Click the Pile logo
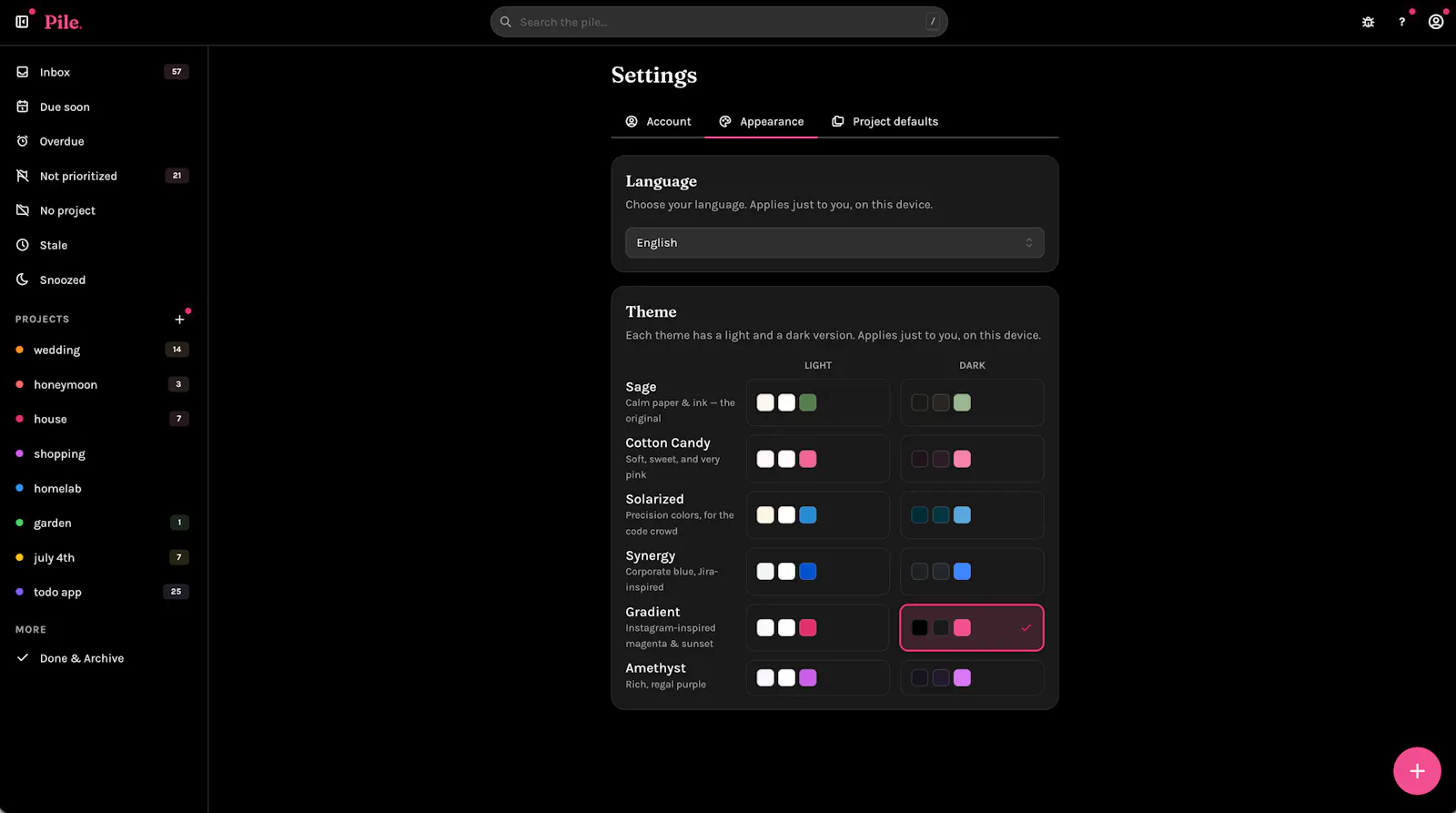The height and width of the screenshot is (813, 1456). click(x=63, y=22)
